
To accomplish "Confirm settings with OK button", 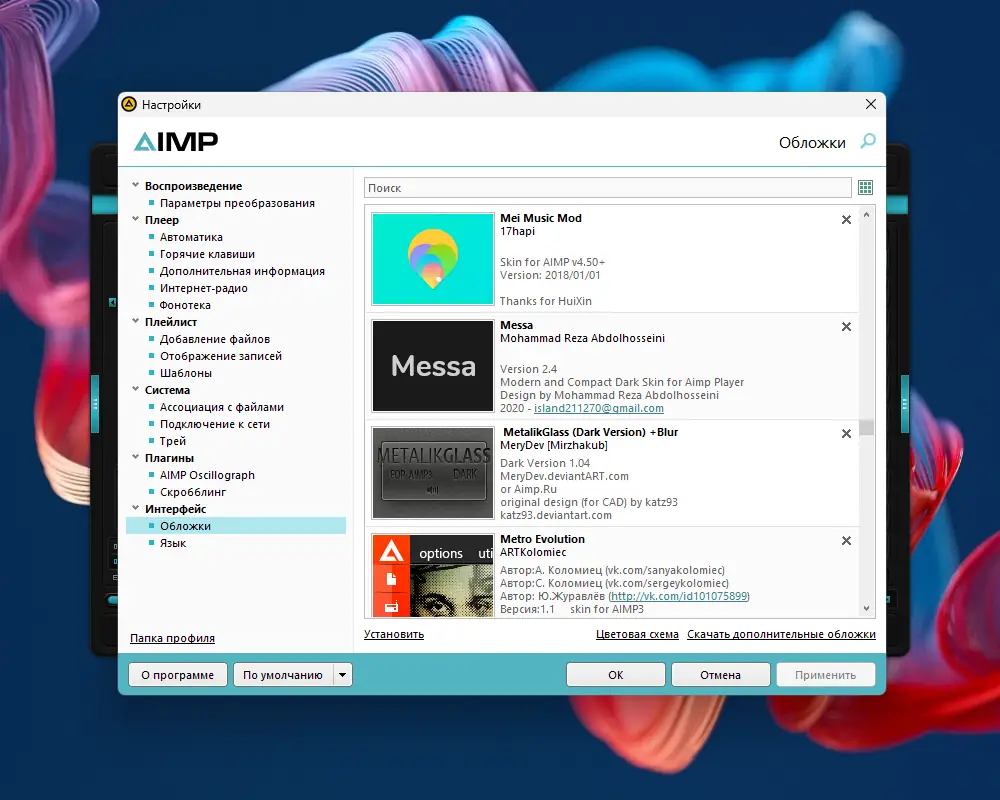I will (x=615, y=675).
